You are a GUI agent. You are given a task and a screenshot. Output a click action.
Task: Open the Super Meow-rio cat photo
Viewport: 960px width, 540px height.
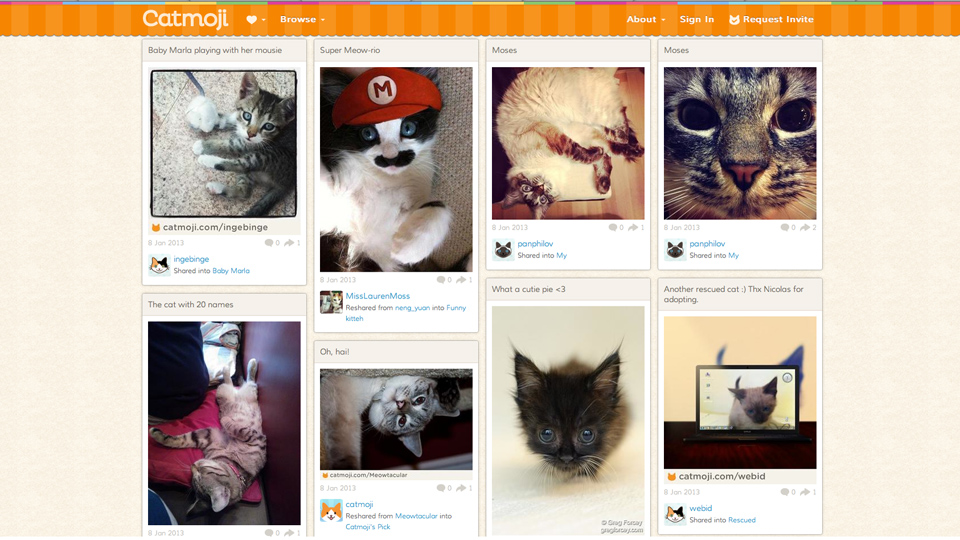coord(396,169)
